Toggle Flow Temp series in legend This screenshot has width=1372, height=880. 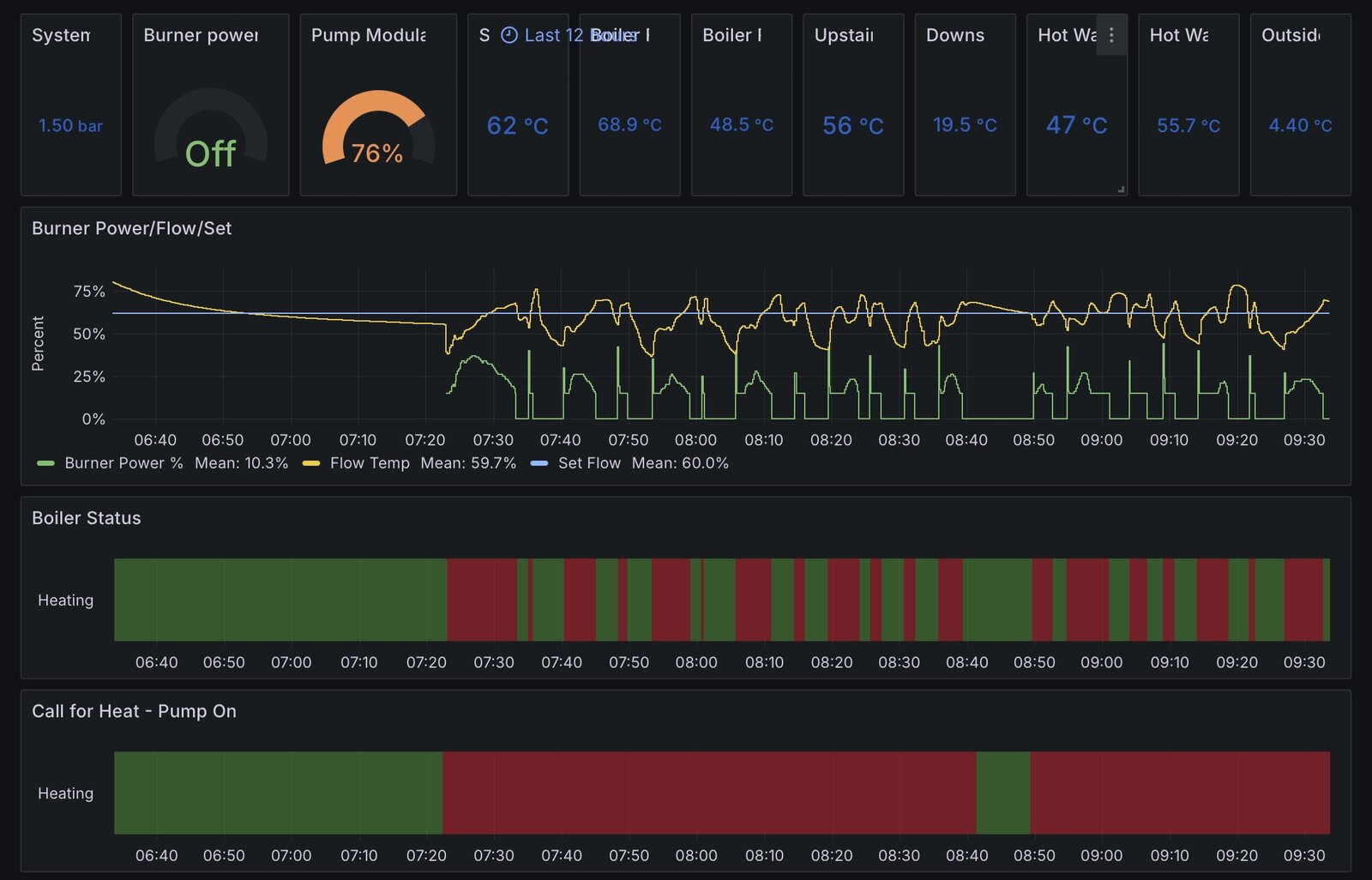coord(370,463)
